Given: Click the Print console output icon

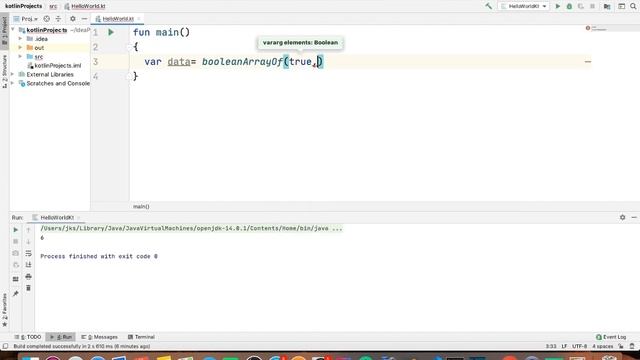Looking at the screenshot, I should [x=28, y=277].
